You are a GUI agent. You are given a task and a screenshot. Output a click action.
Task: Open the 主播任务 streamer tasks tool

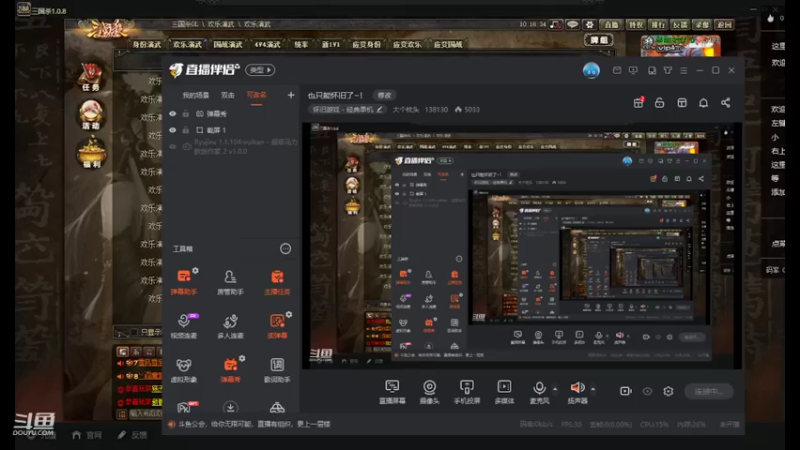(x=277, y=282)
